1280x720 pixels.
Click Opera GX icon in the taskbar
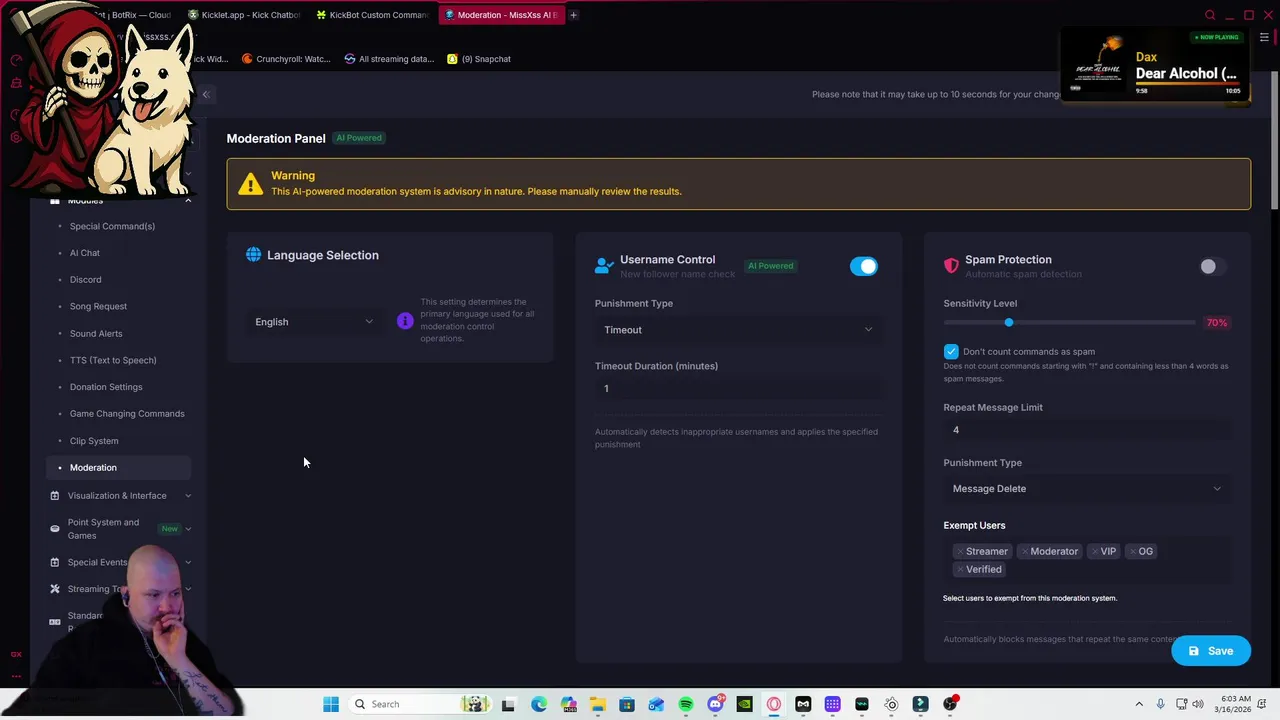774,704
